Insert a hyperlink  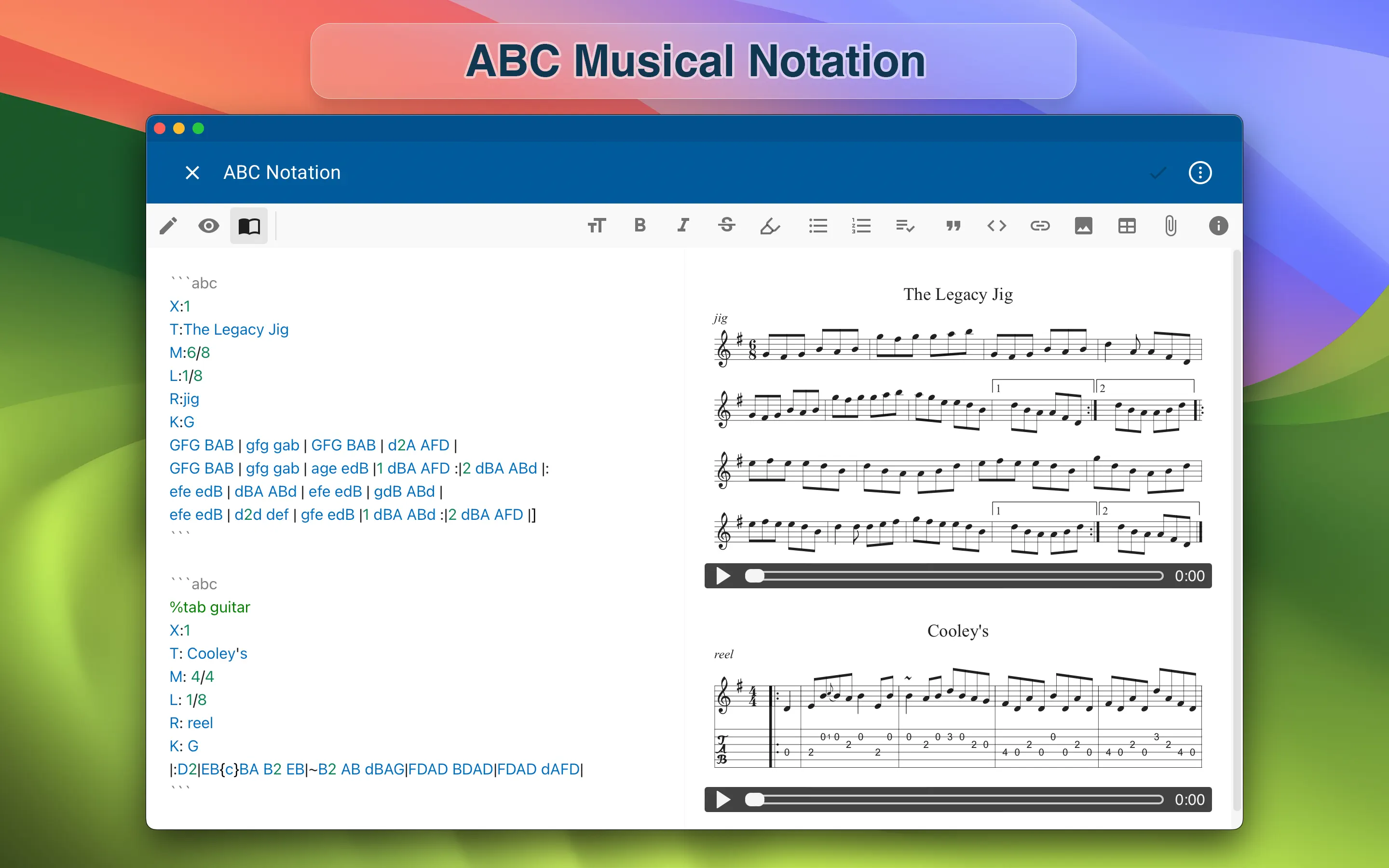[x=1040, y=226]
